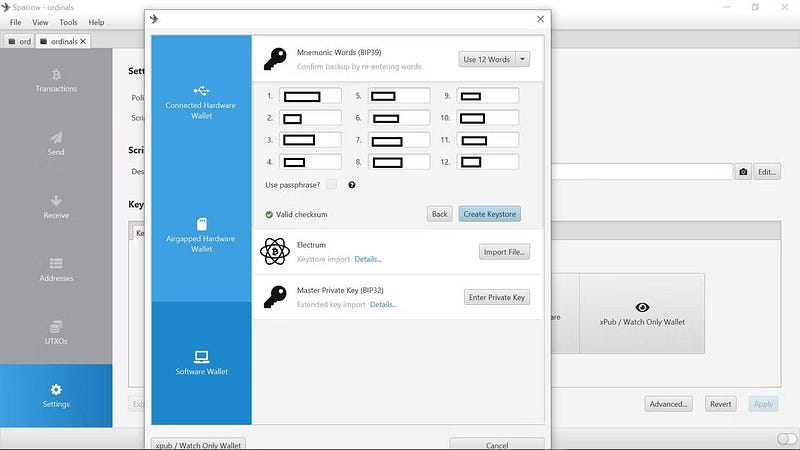This screenshot has width=800, height=450.
Task: Open the View menu
Action: click(x=40, y=22)
